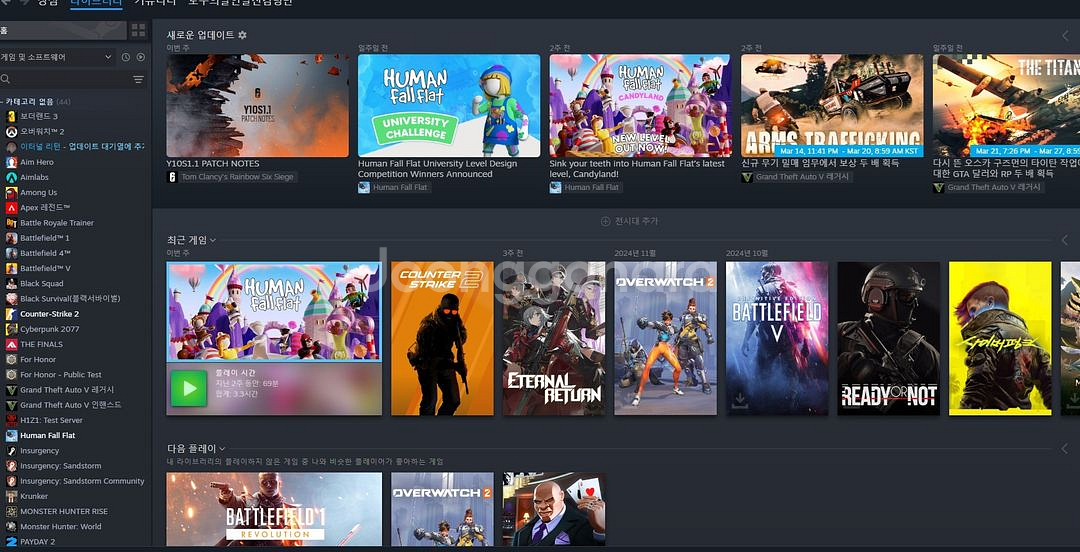The height and width of the screenshot is (552, 1080).
Task: Click the Human Fall Flat icon under Candyland news
Action: [555, 187]
